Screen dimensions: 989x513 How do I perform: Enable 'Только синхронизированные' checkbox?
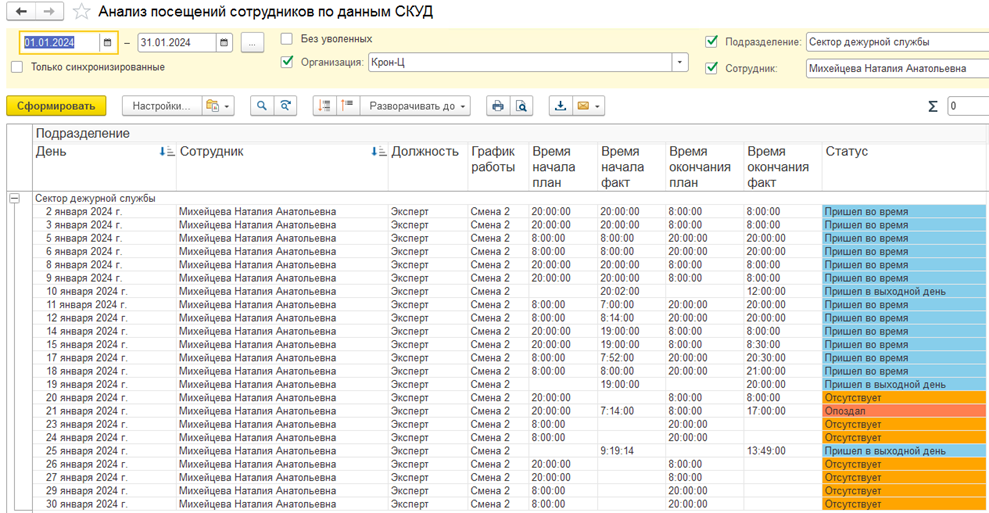pyautogui.click(x=17, y=67)
